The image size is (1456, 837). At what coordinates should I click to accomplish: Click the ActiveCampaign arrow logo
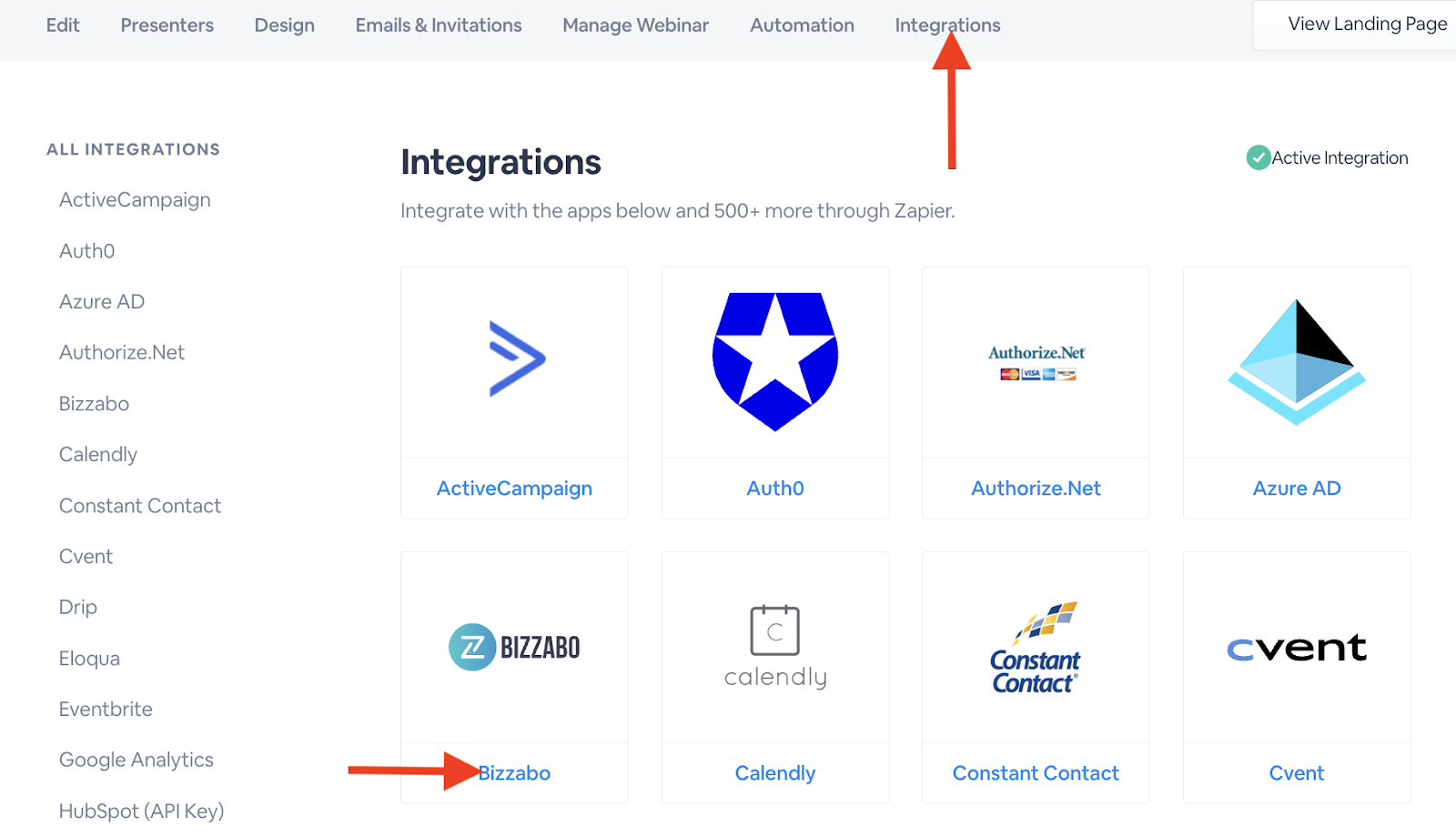517,358
